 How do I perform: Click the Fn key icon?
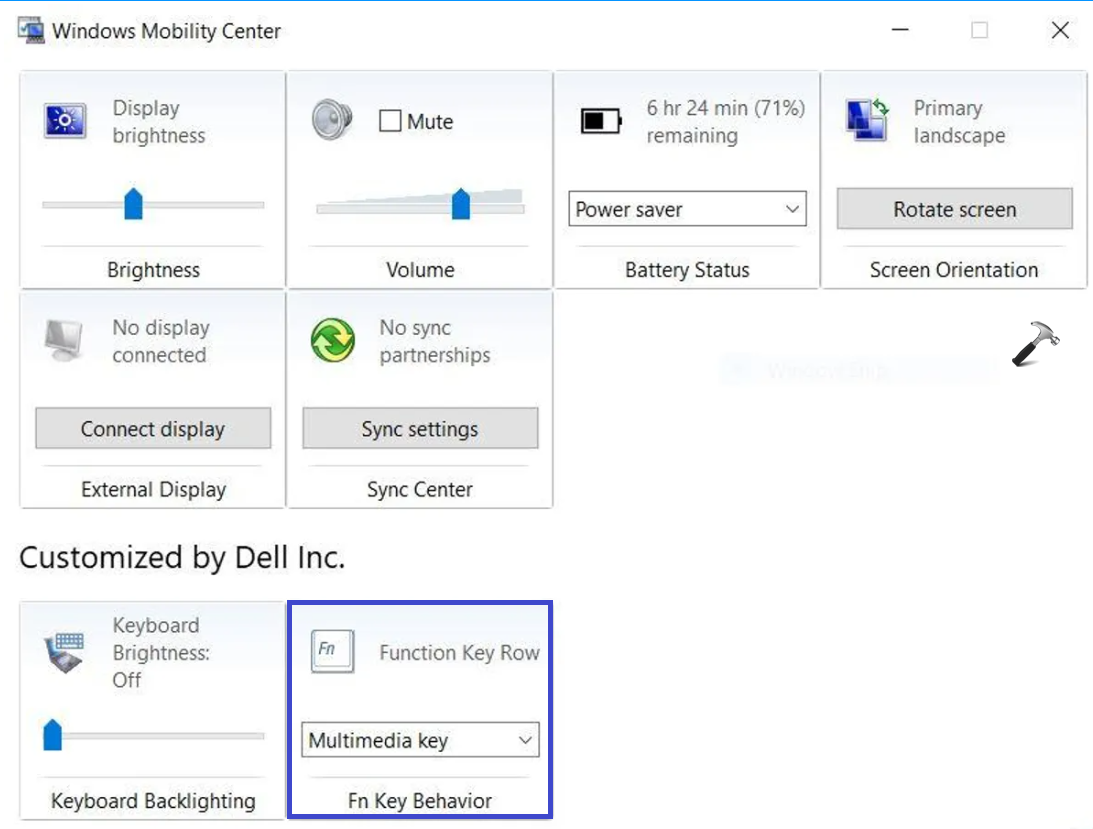point(332,652)
